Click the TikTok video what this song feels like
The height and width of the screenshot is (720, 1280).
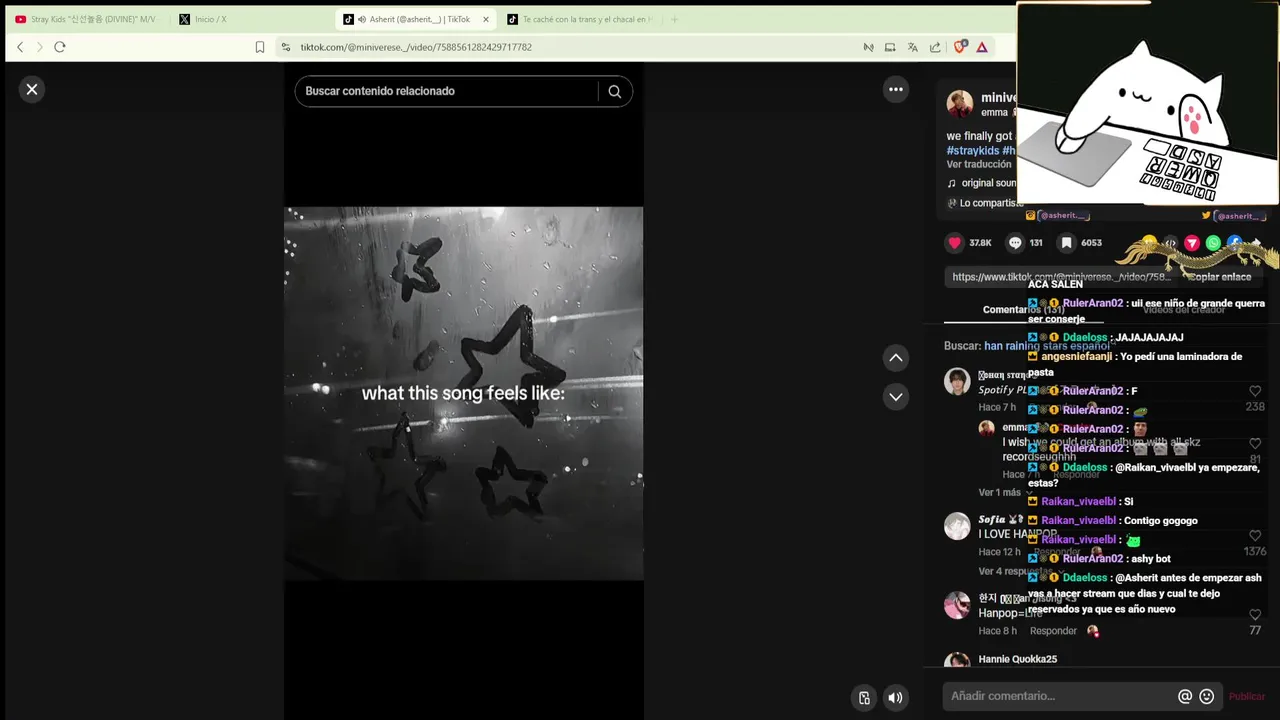[464, 393]
